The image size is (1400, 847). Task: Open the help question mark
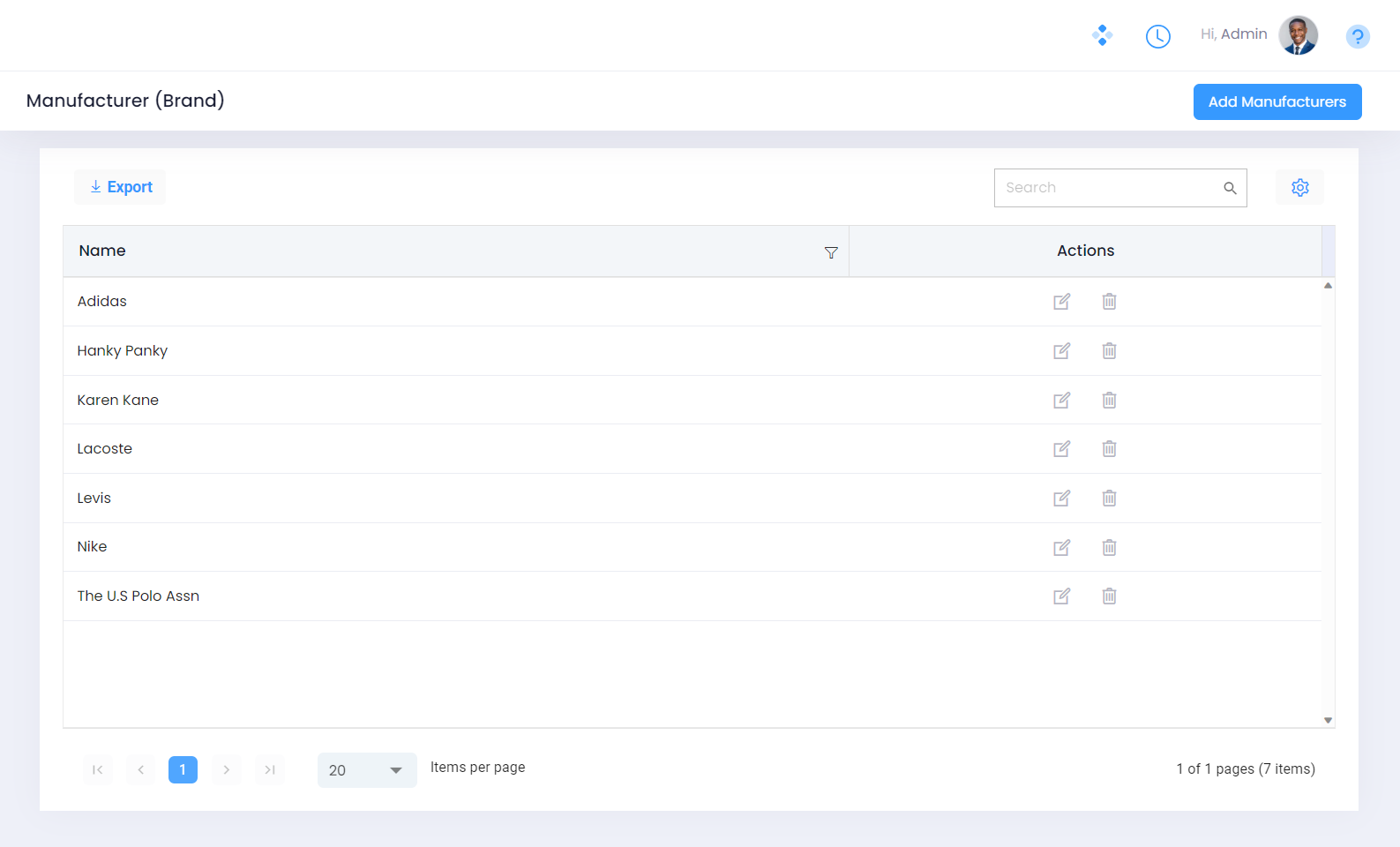(x=1358, y=36)
